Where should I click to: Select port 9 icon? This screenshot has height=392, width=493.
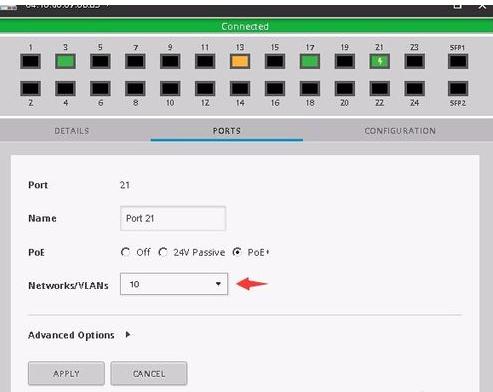[170, 61]
